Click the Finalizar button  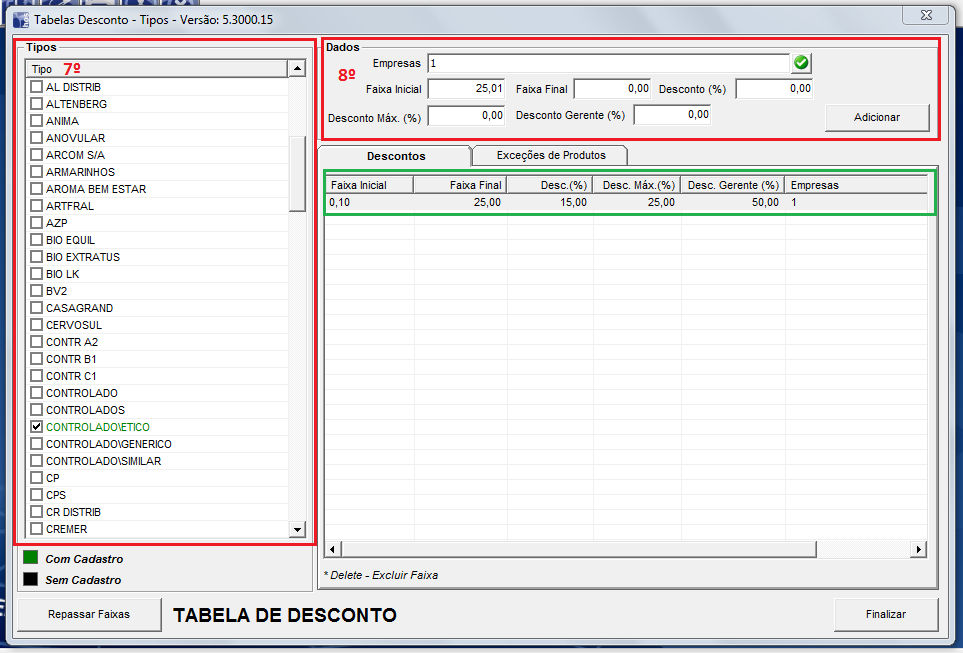click(x=885, y=614)
